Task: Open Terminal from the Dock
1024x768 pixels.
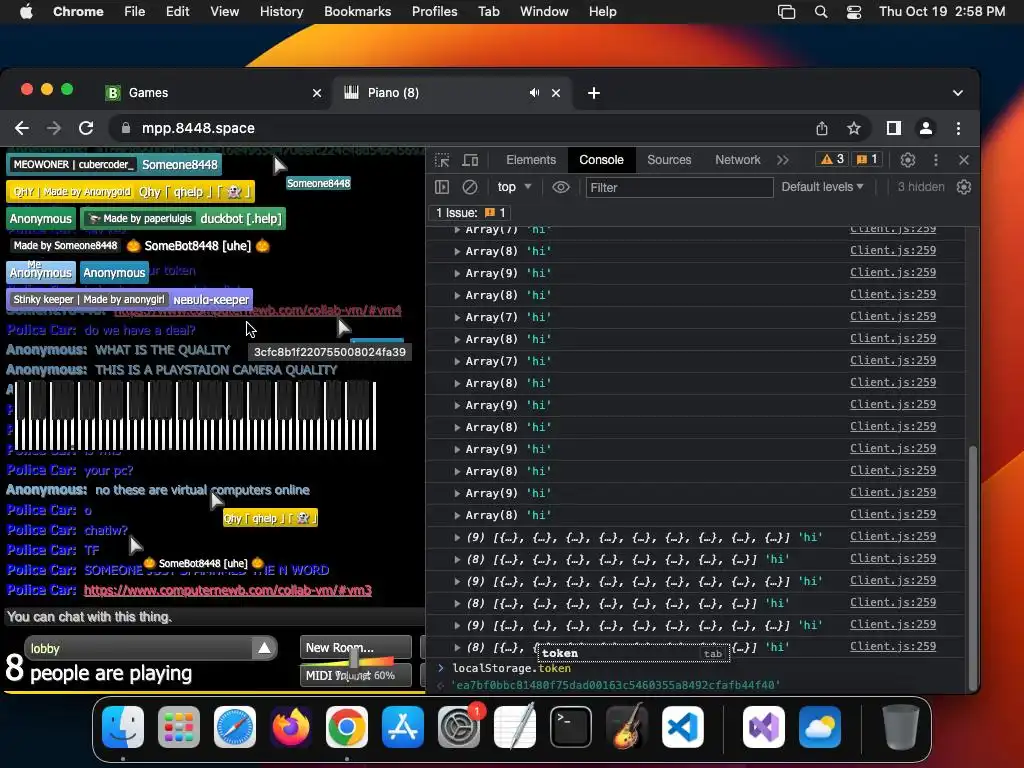Action: [x=571, y=727]
